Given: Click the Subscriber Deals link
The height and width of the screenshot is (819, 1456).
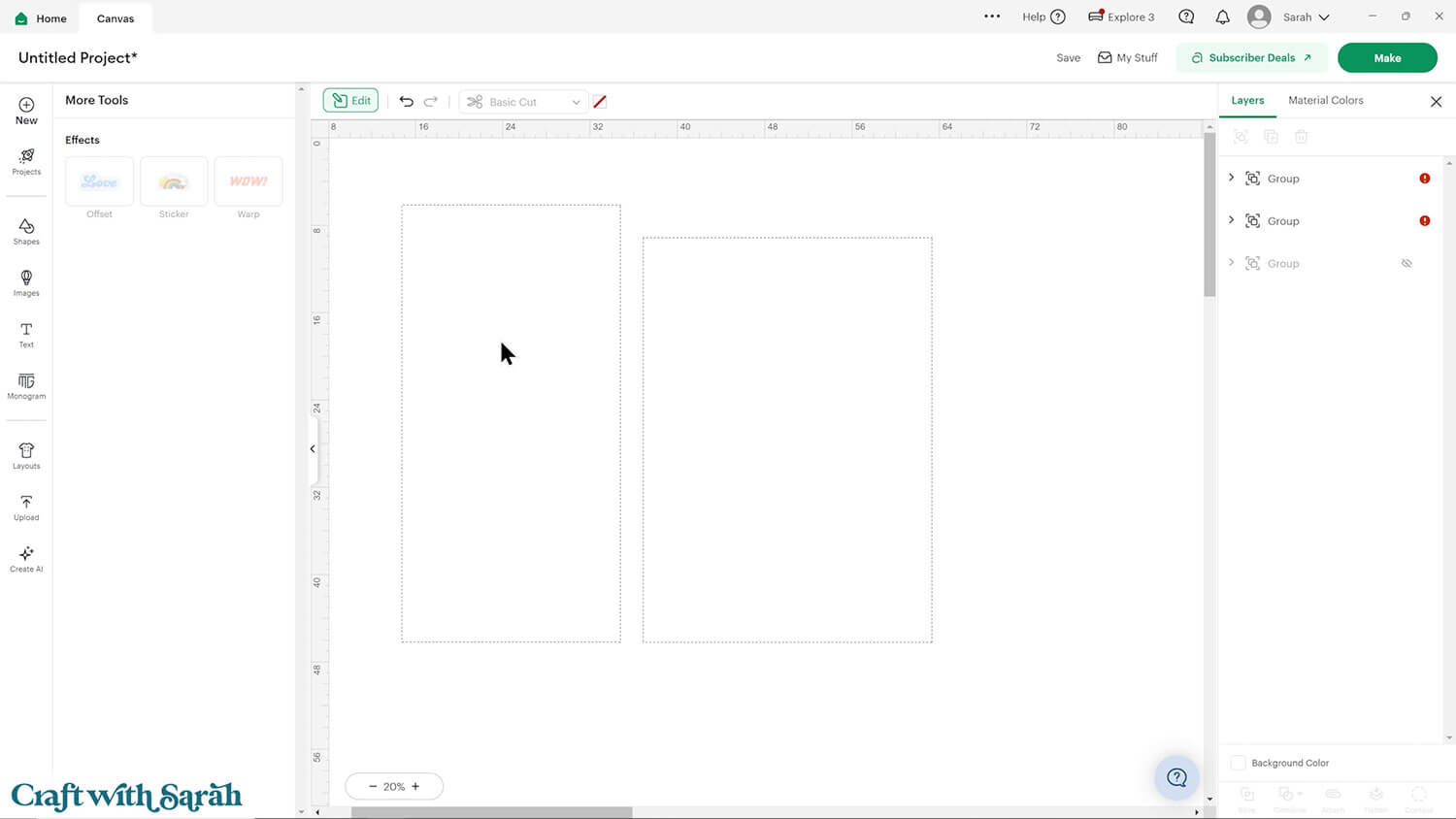Looking at the screenshot, I should 1251,58.
